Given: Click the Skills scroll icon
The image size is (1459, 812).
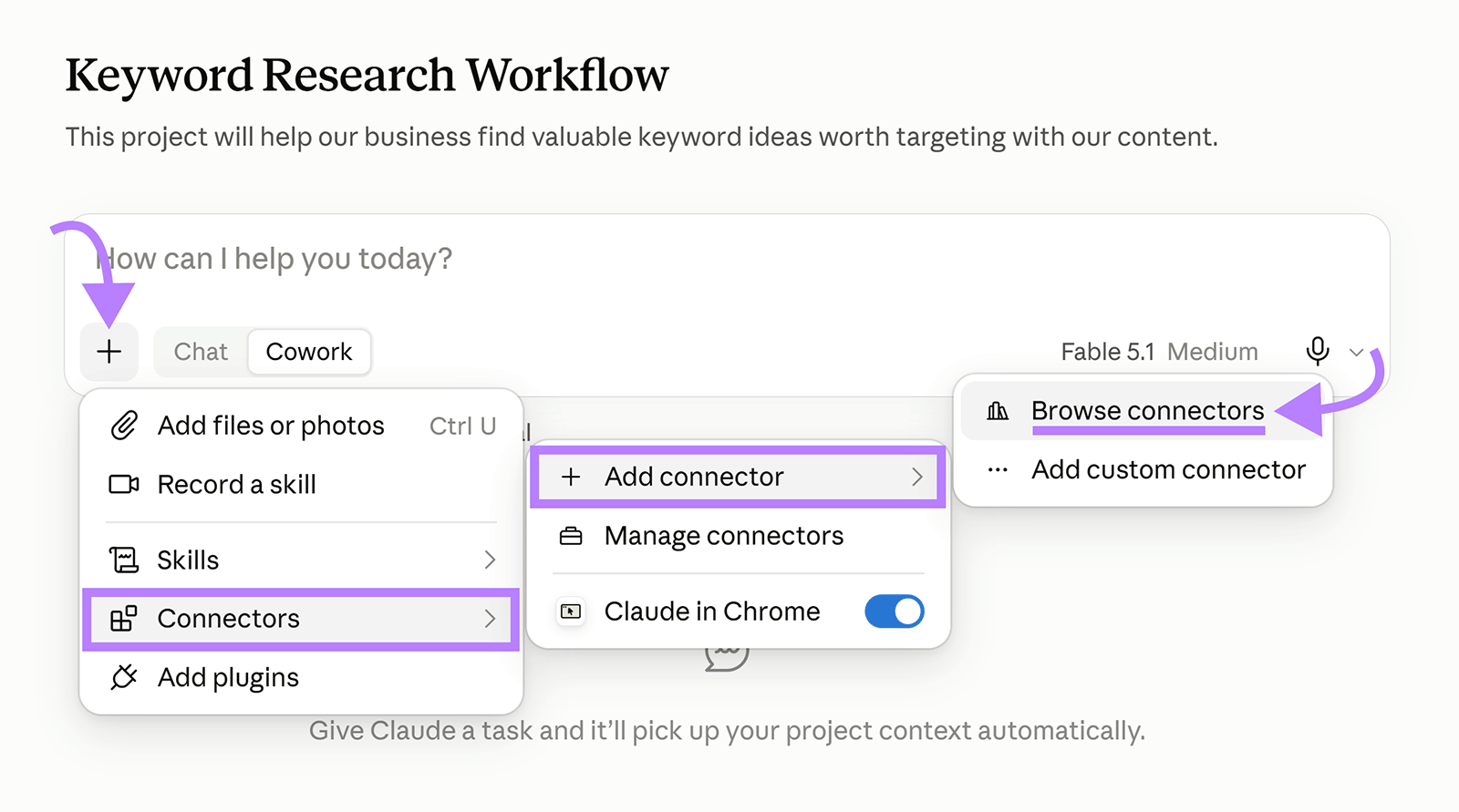Looking at the screenshot, I should pos(124,560).
